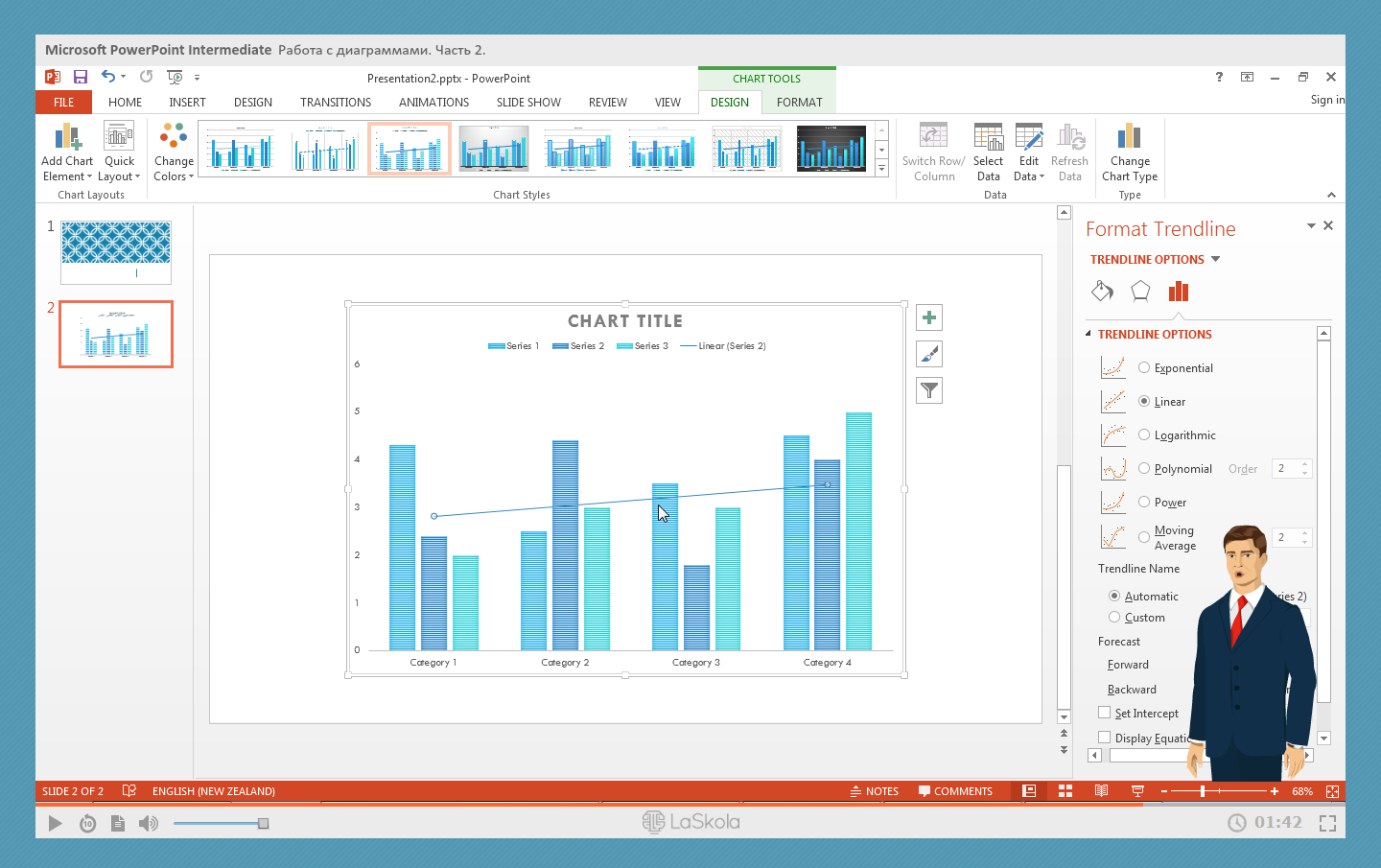The width and height of the screenshot is (1381, 868).
Task: Click the zoom slider in status bar
Action: [1203, 791]
